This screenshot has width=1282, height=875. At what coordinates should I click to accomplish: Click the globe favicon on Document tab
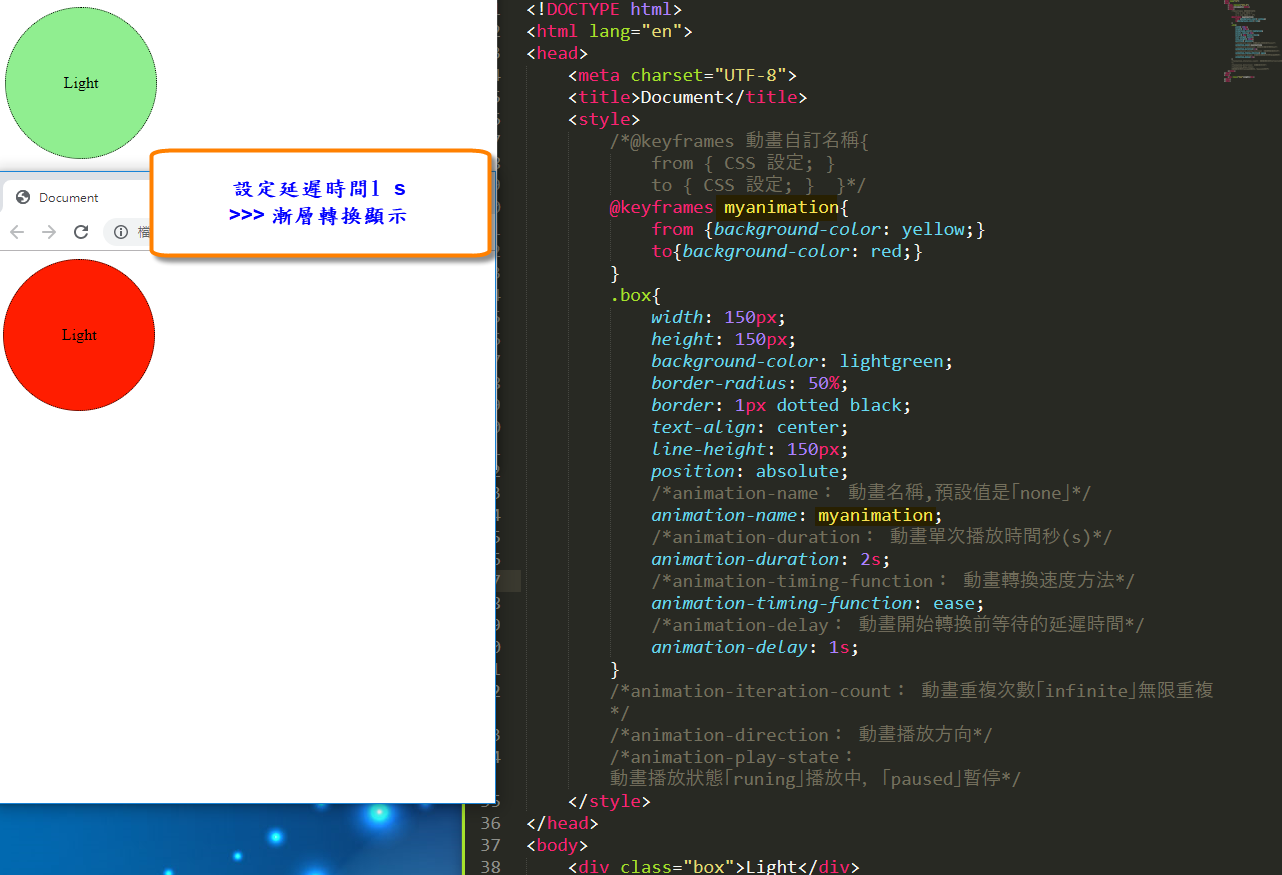pyautogui.click(x=23, y=197)
